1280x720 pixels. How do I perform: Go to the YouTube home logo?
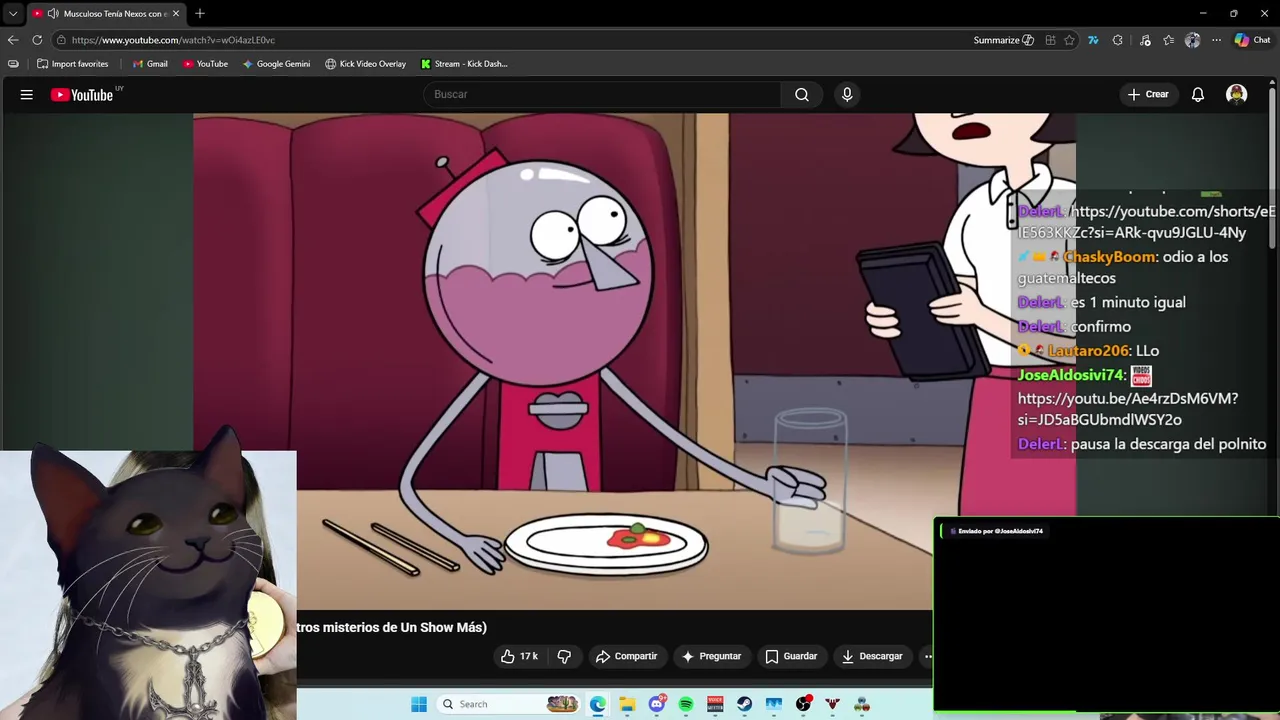(83, 95)
